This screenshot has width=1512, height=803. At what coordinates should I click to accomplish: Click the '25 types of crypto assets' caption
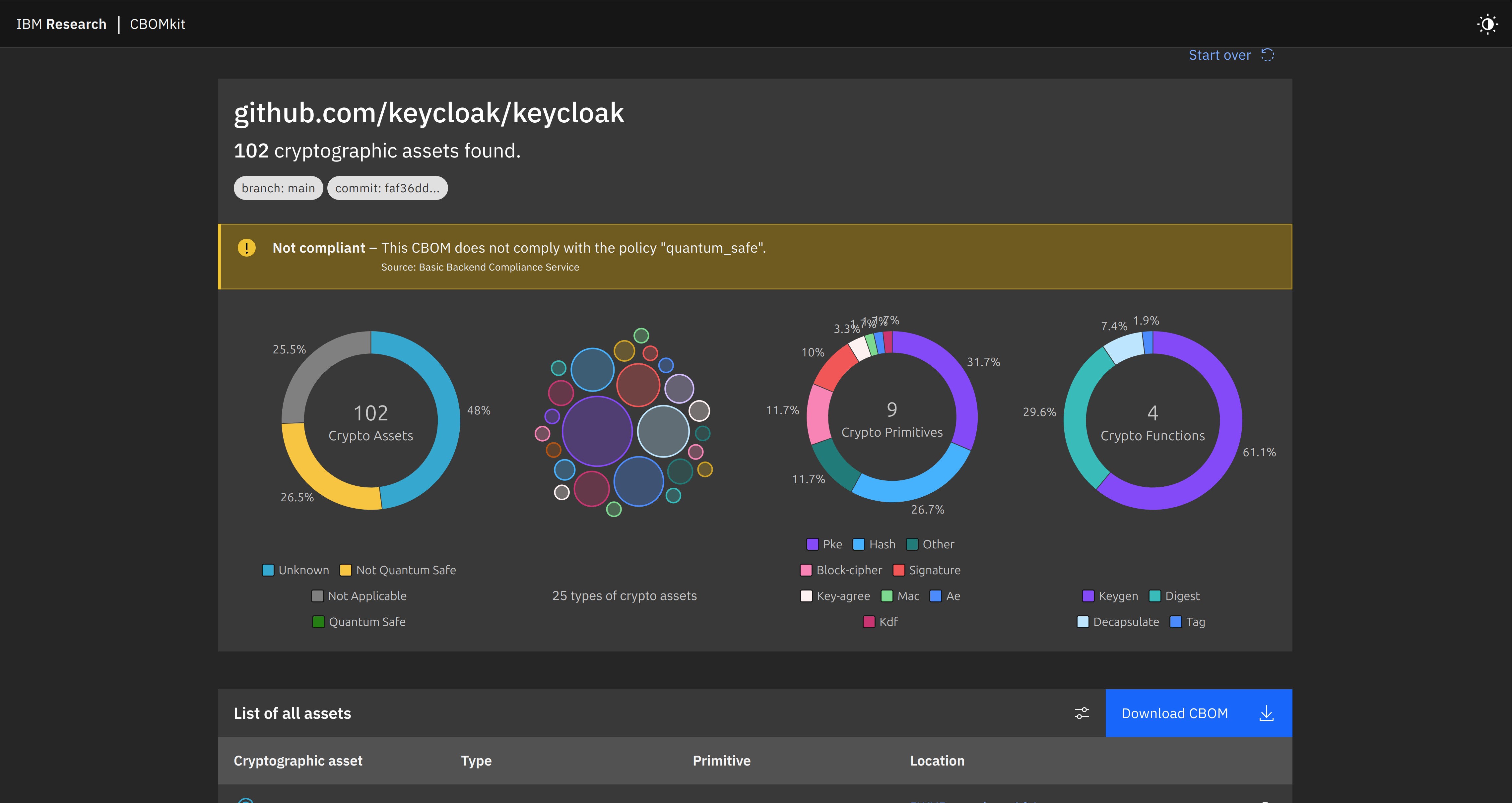[625, 596]
